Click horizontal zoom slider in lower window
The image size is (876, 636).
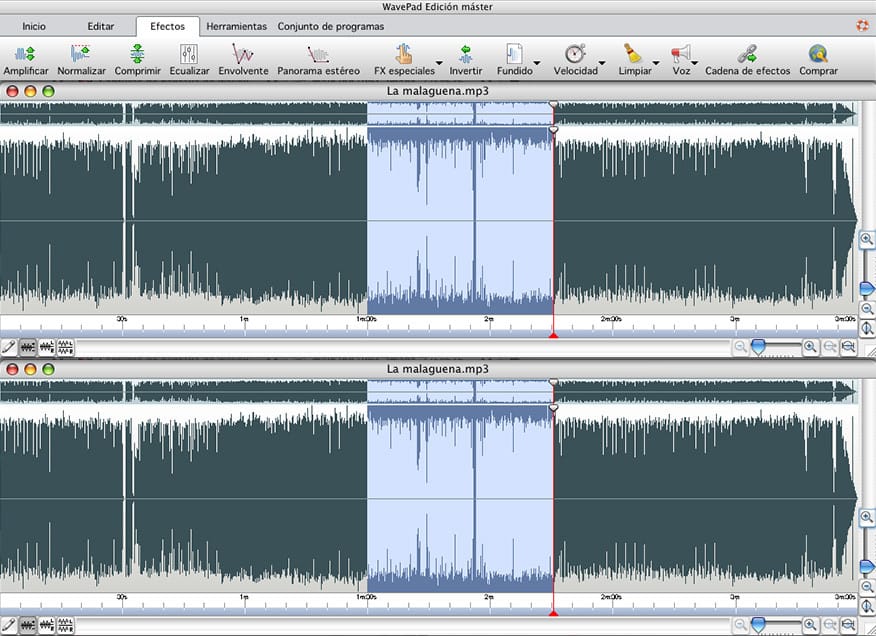[x=758, y=625]
